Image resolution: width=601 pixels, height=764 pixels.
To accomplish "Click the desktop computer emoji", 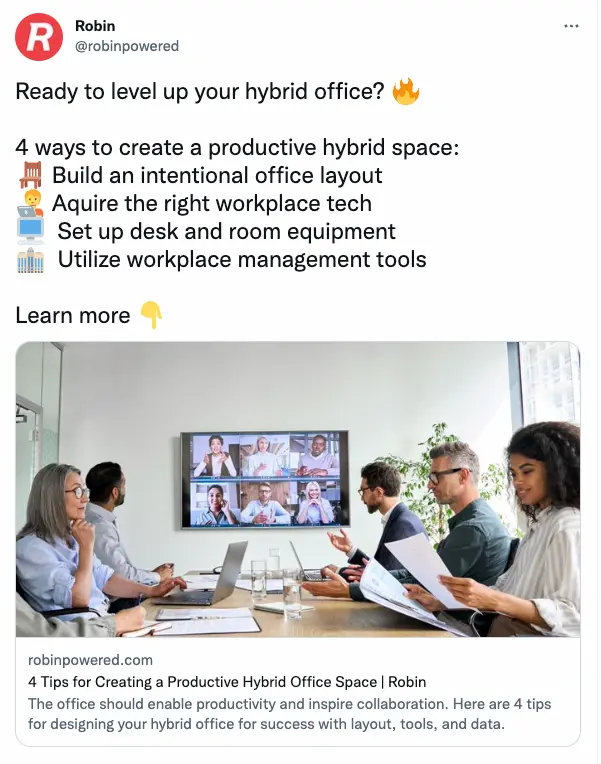I will 30,231.
